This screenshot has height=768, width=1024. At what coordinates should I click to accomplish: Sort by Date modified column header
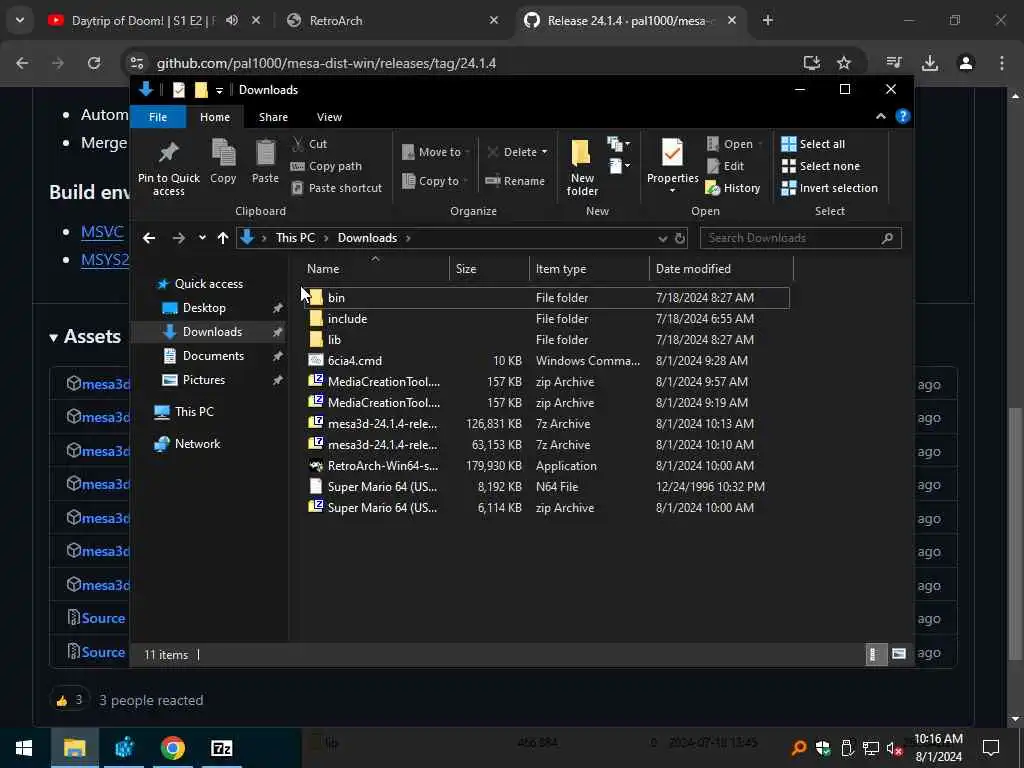click(721, 268)
